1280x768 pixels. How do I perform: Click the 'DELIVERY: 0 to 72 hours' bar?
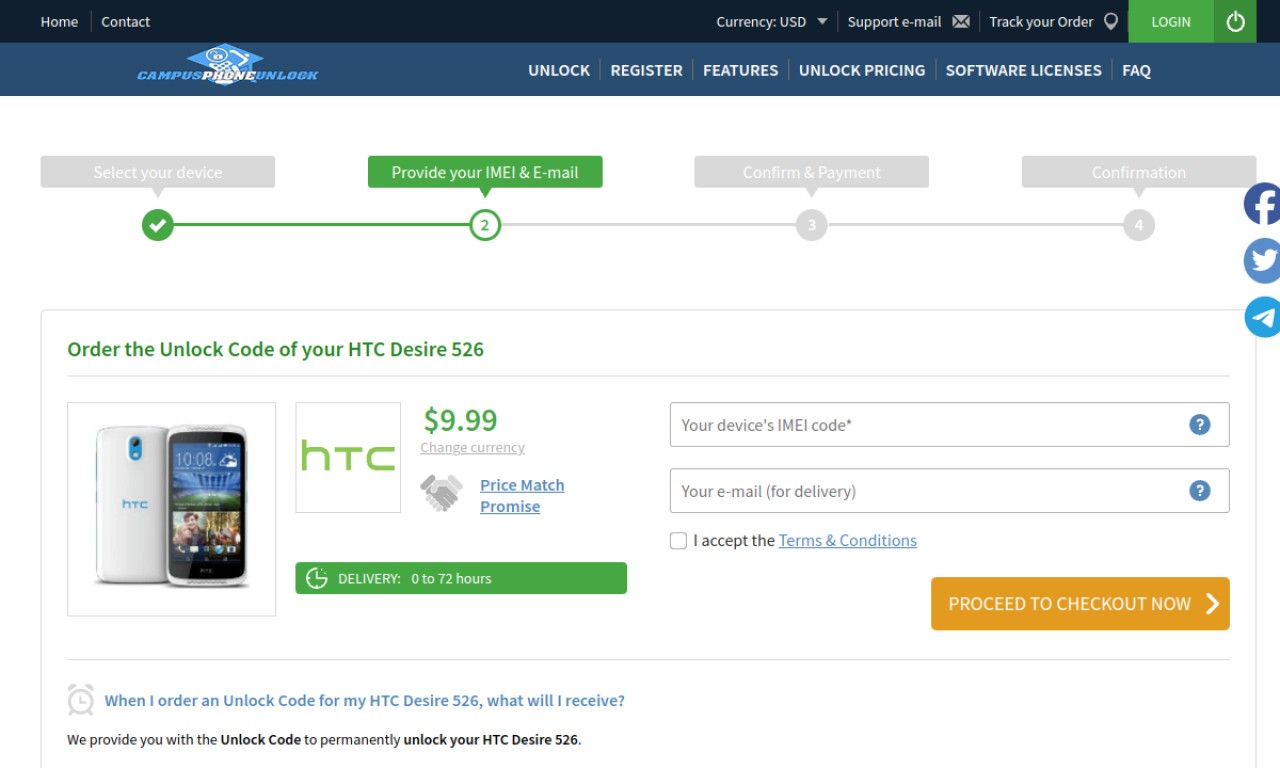click(x=461, y=578)
